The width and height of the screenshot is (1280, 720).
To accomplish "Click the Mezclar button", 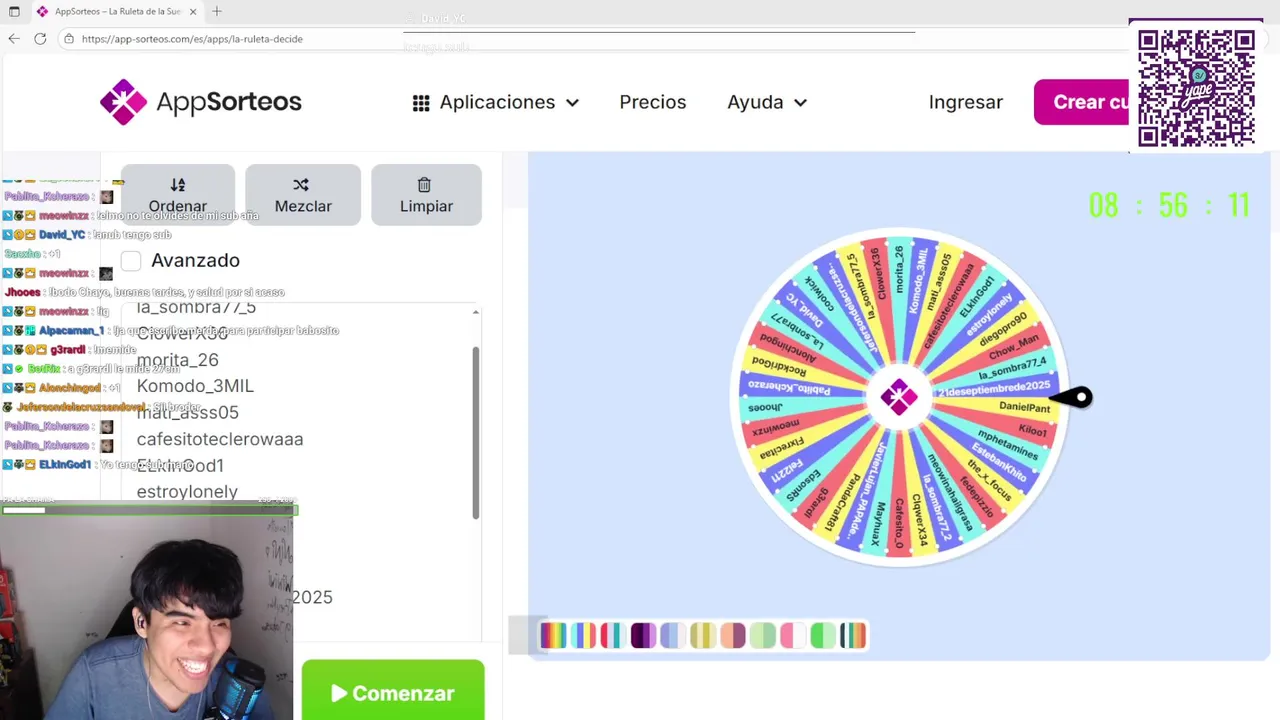I will point(303,195).
